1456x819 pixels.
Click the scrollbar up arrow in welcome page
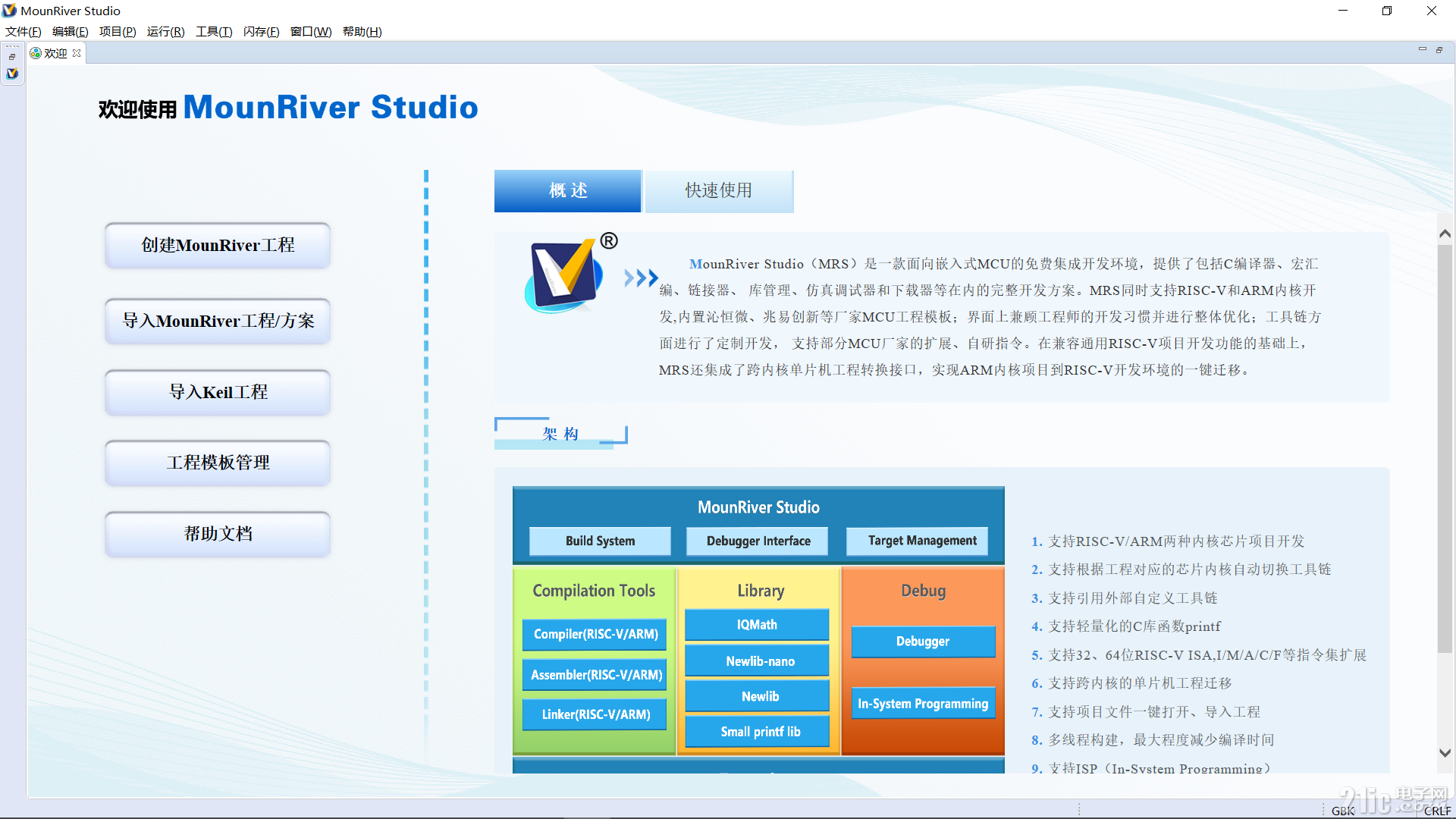coord(1445,234)
